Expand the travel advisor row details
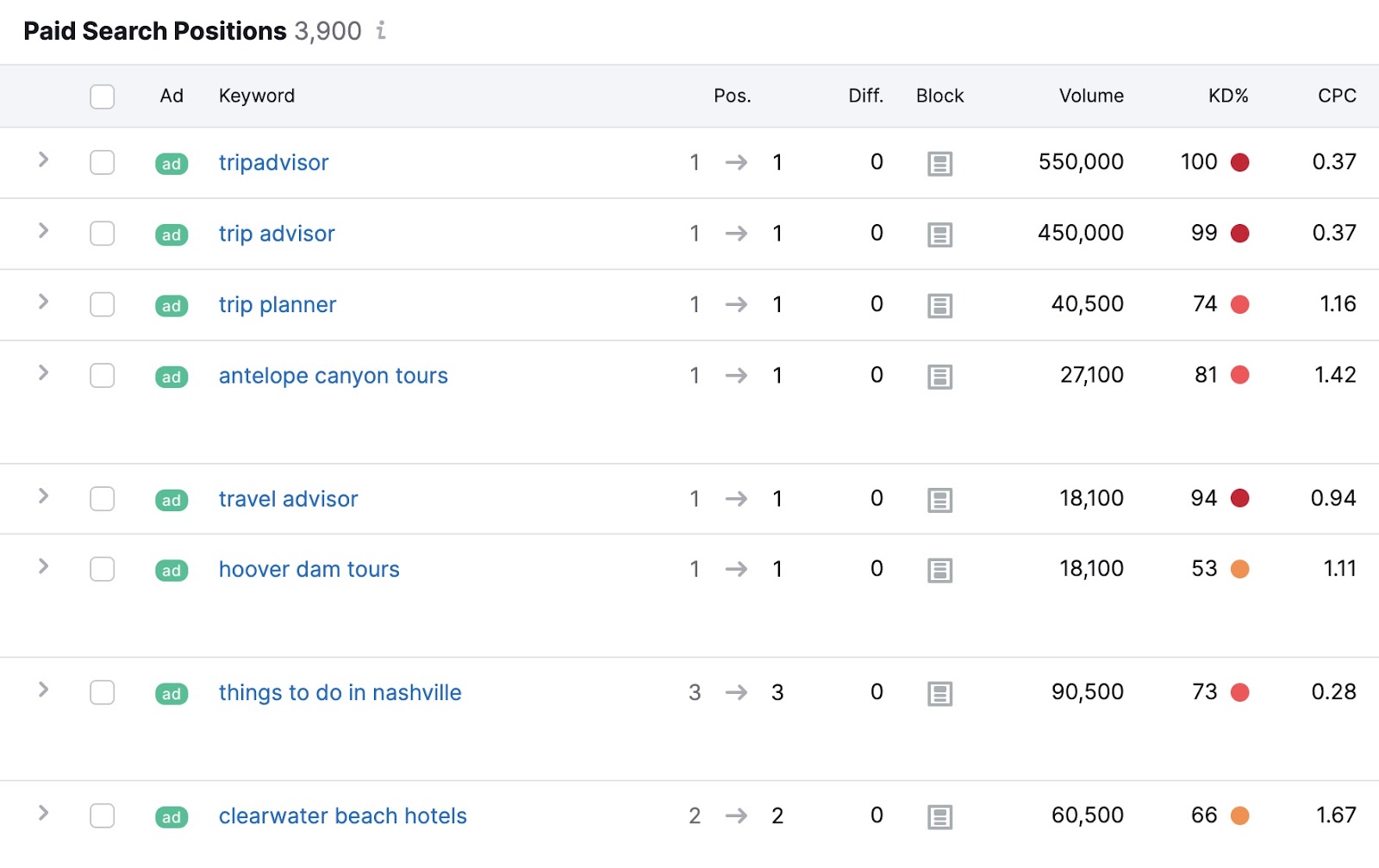1379x868 pixels. pos(41,497)
